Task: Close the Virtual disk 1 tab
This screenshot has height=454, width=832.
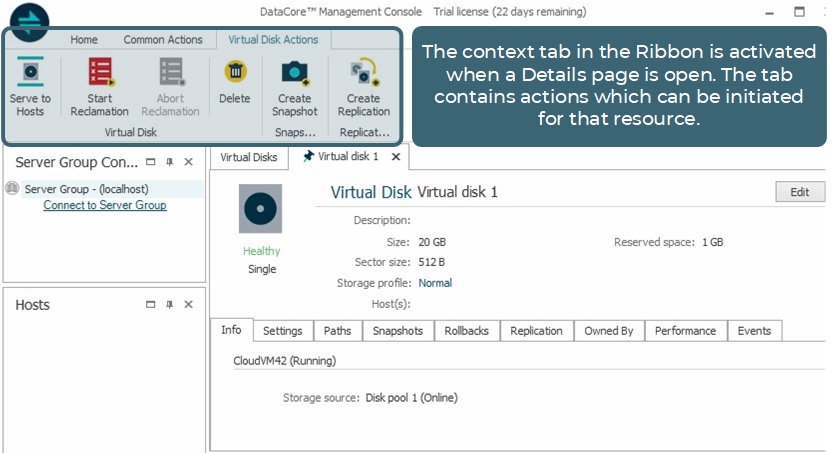Action: coord(396,157)
